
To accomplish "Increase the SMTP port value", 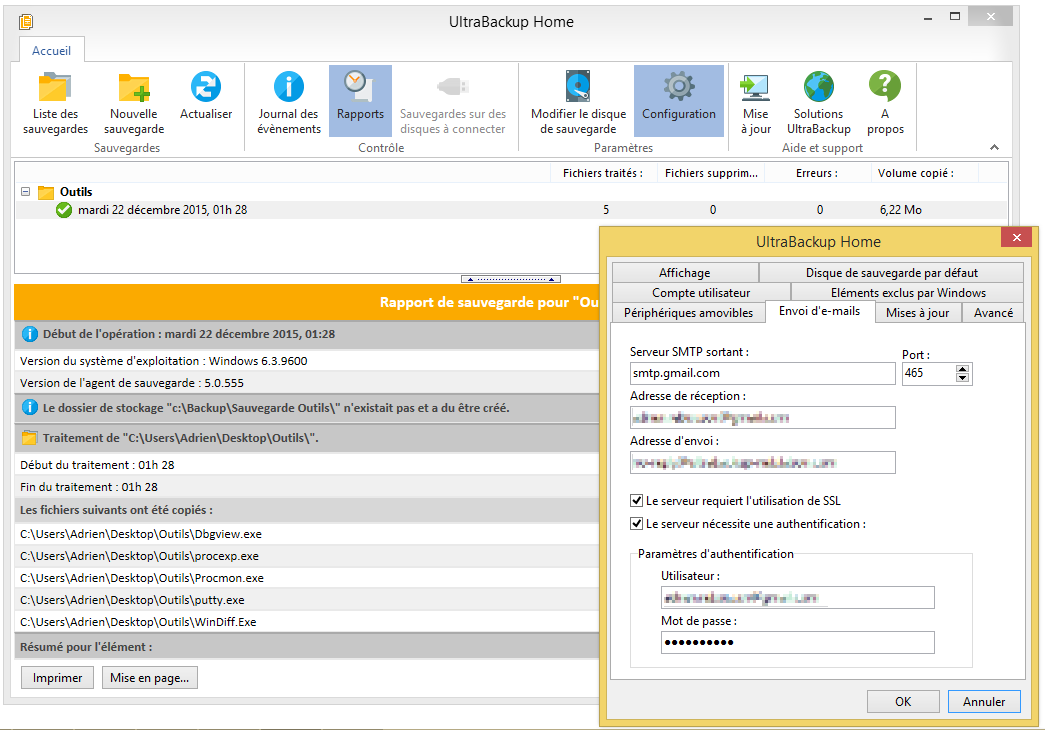I will tap(963, 368).
